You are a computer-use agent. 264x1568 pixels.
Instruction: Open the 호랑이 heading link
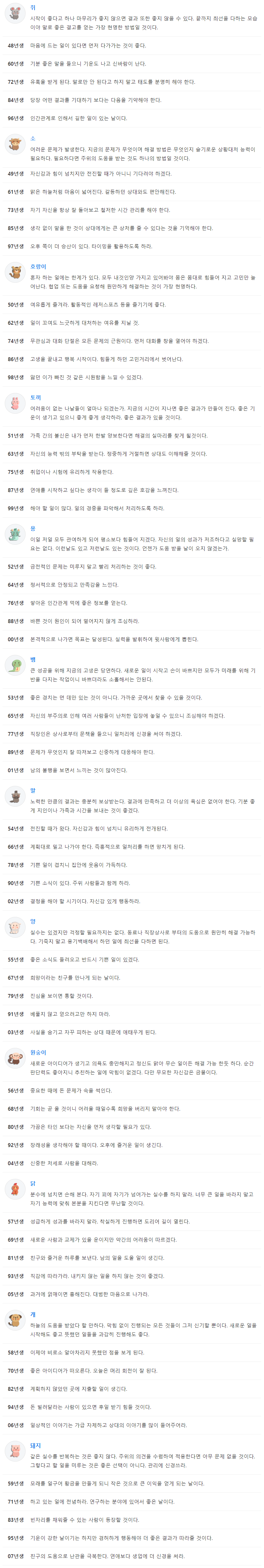coord(38,267)
